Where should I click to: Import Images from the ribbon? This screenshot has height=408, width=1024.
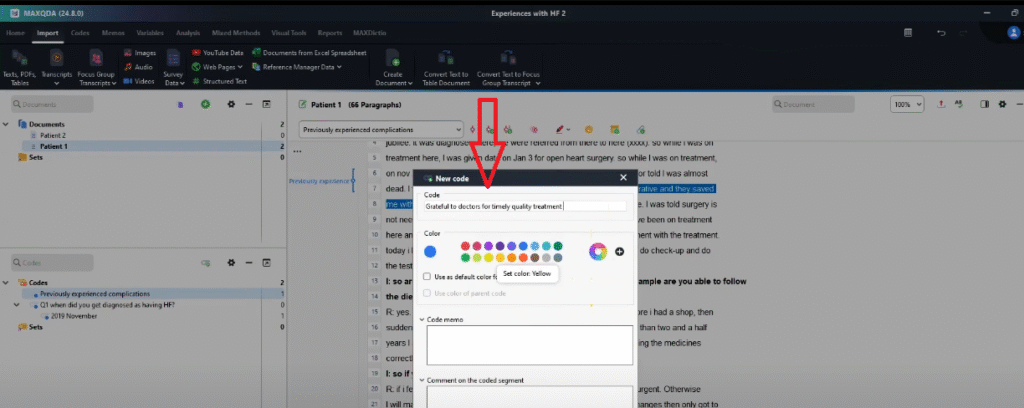pyautogui.click(x=140, y=53)
